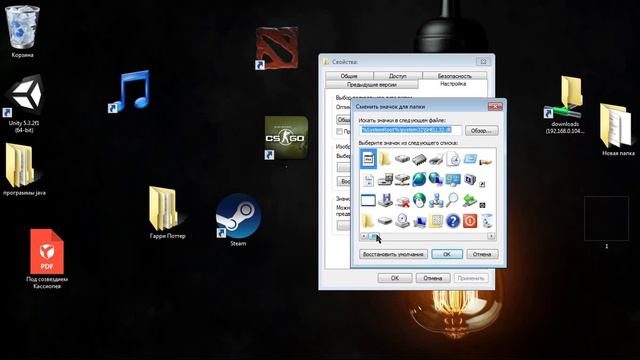
Task: Switch to the Доступ tab
Action: tap(398, 76)
